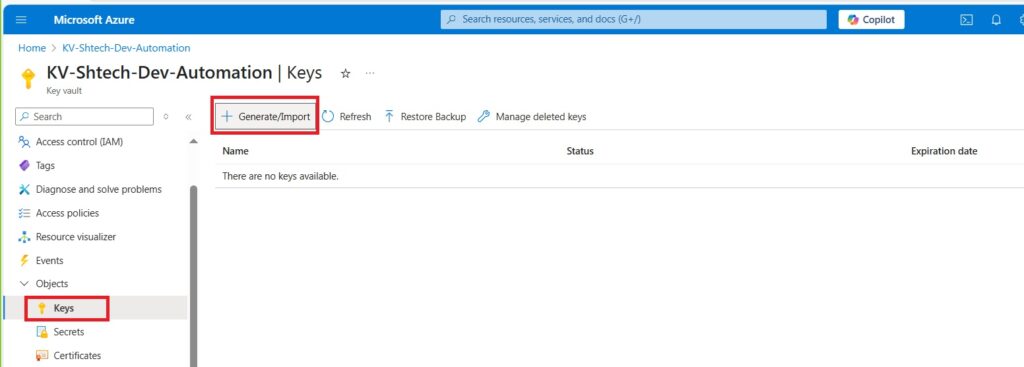
Task: Open the more options ellipsis by the title
Action: click(370, 73)
